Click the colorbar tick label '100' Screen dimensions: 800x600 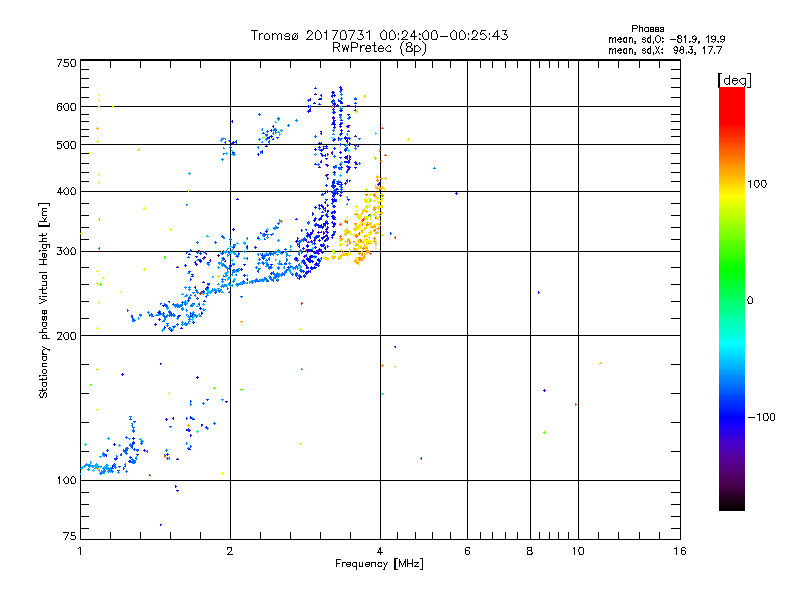coord(757,184)
